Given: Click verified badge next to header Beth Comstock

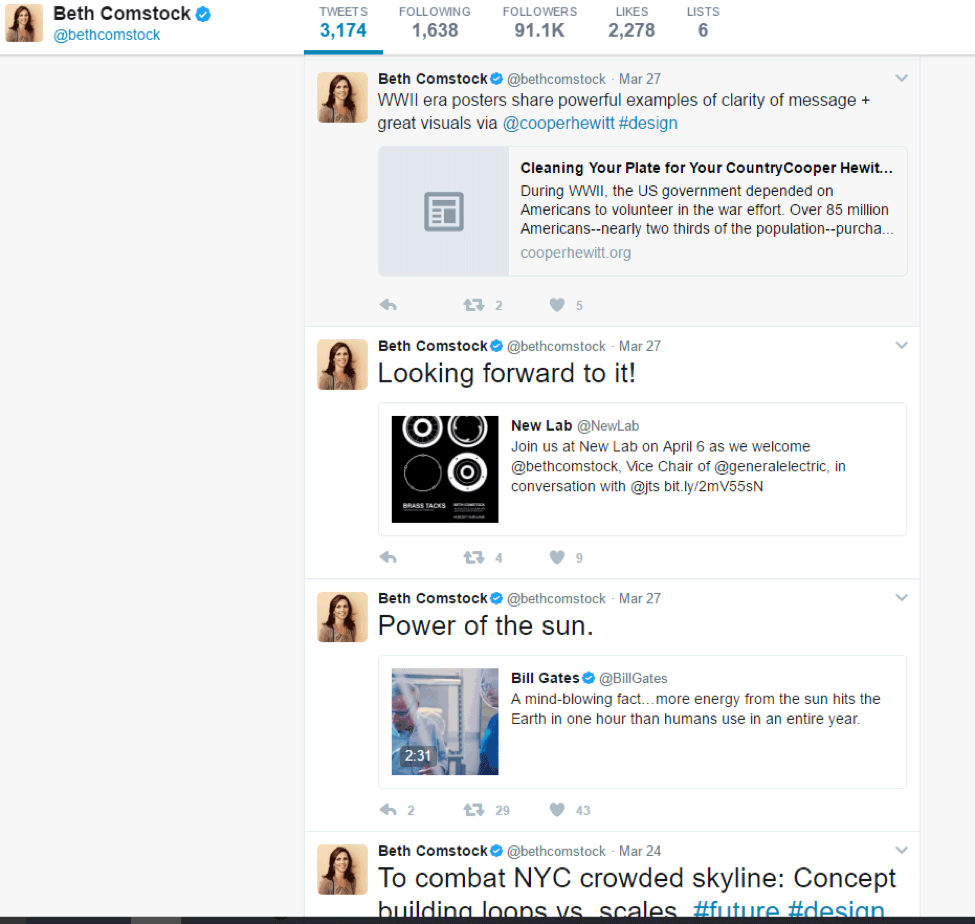Looking at the screenshot, I should pos(203,14).
